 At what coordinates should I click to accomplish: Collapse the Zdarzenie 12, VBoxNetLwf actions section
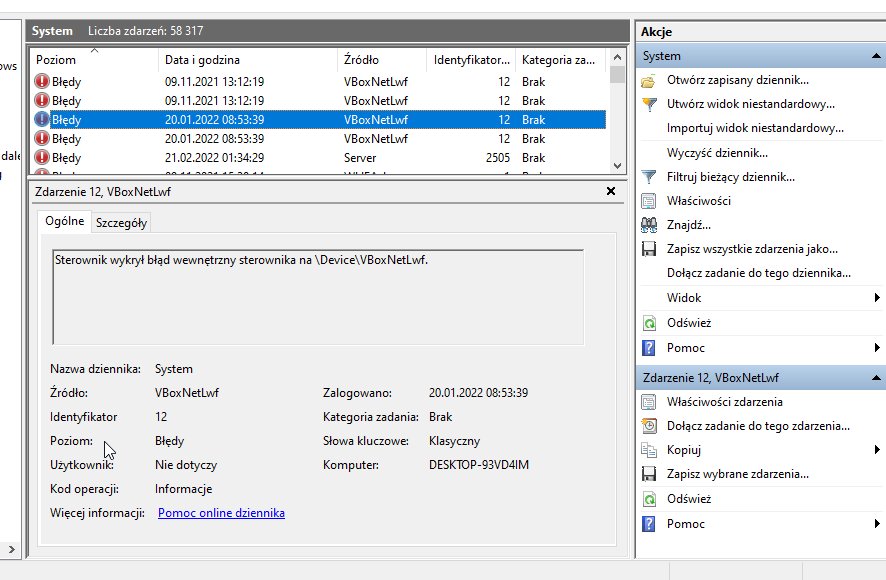(876, 378)
